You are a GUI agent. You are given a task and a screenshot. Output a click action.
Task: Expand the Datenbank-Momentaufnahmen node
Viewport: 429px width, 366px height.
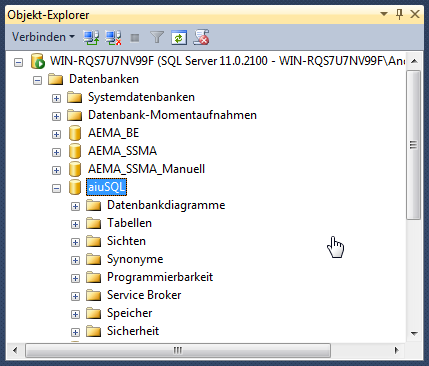tap(56, 116)
